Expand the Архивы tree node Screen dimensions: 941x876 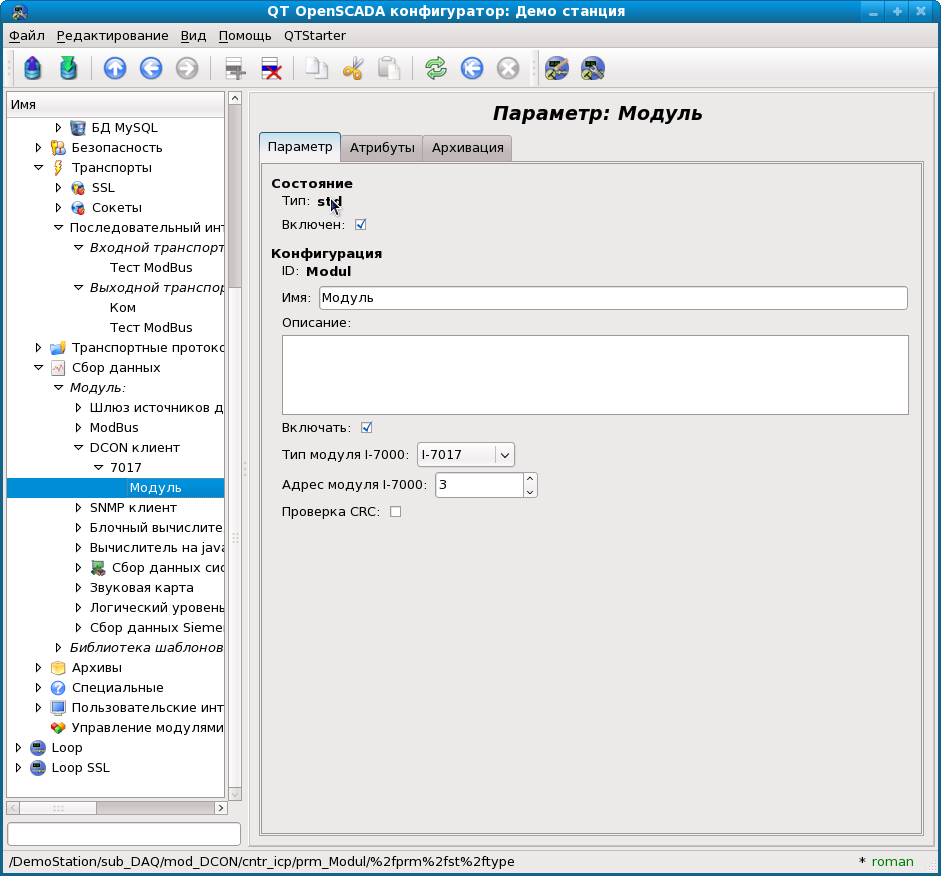[39, 668]
